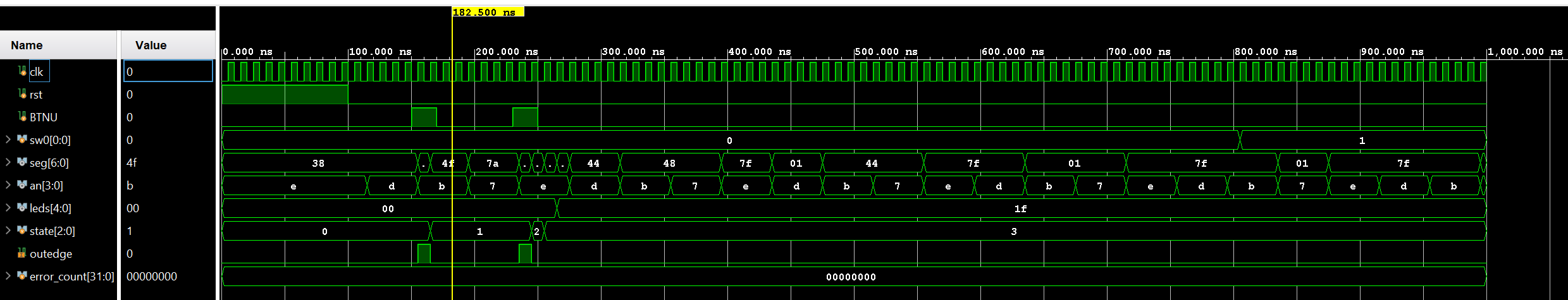Image resolution: width=1568 pixels, height=300 pixels.
Task: Click the first BTNU pulse in waveform
Action: pos(424,117)
